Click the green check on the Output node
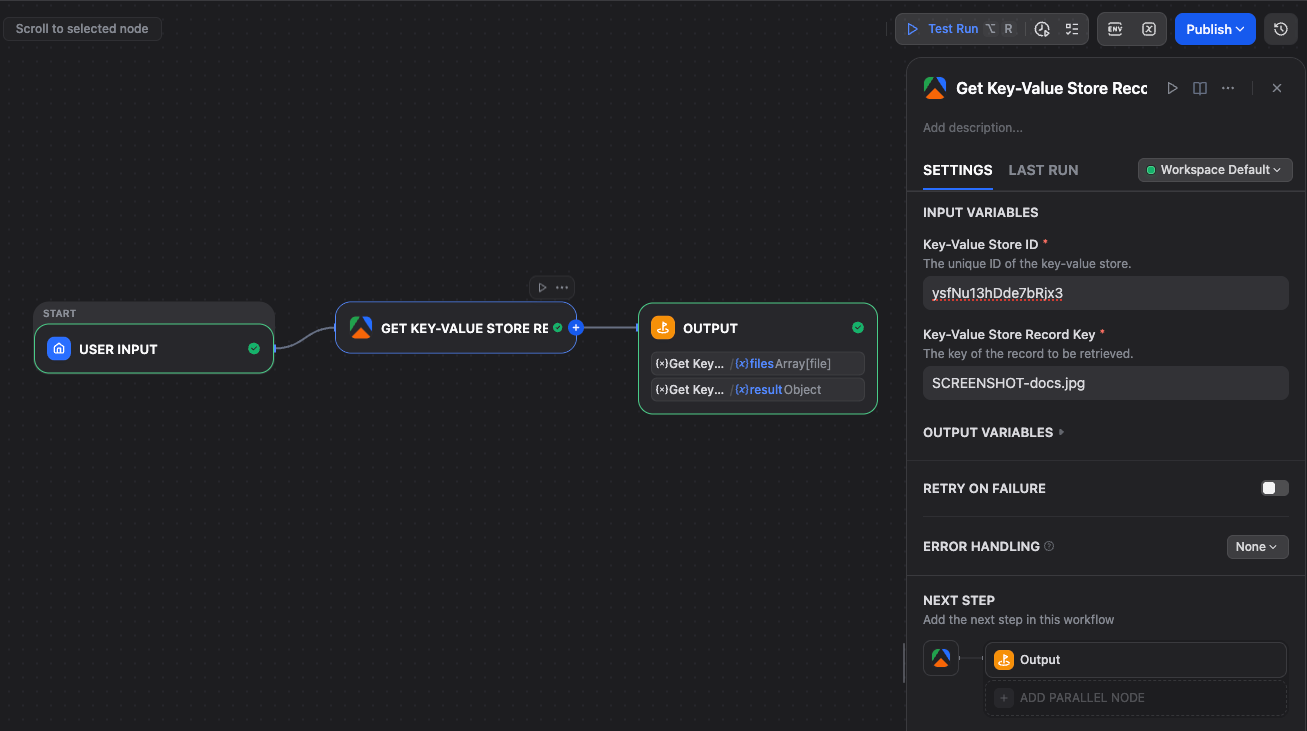This screenshot has height=731, width=1307. point(857,327)
